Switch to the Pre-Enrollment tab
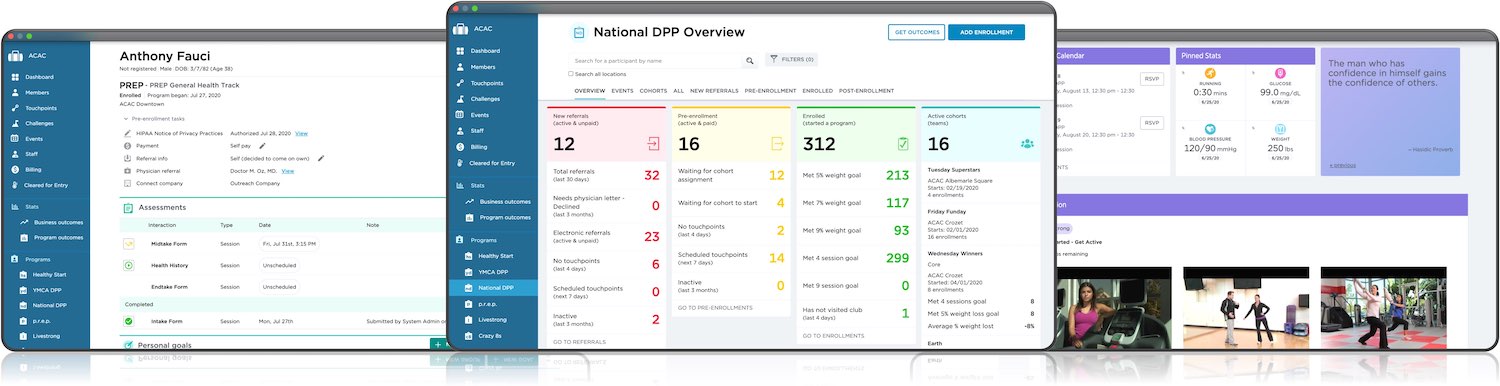 pyautogui.click(x=770, y=91)
